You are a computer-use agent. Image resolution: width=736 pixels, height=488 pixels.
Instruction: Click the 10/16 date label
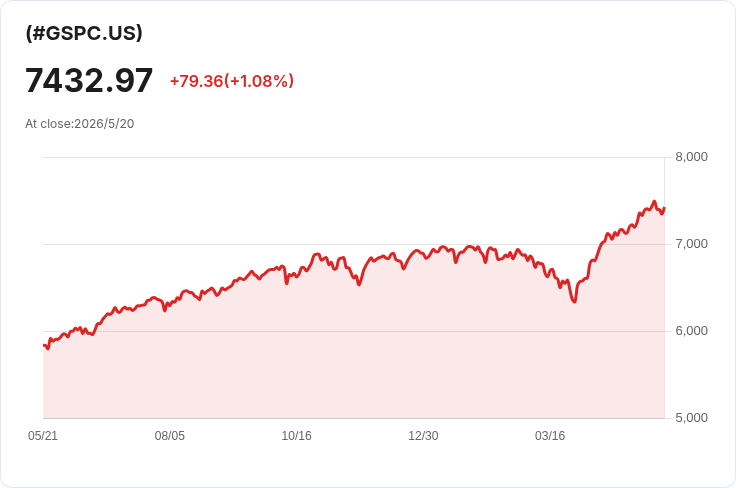296,436
